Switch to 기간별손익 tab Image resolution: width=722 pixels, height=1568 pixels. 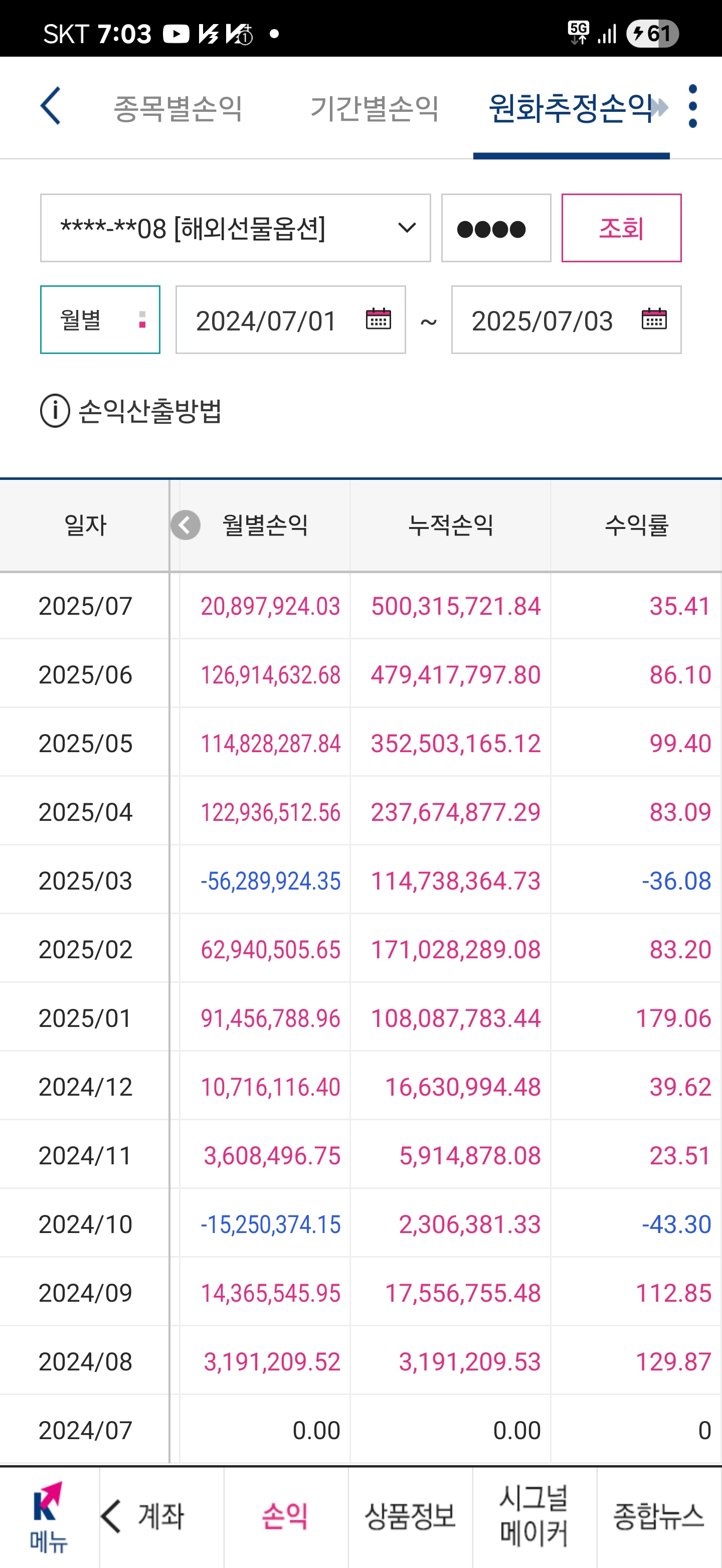(x=375, y=108)
